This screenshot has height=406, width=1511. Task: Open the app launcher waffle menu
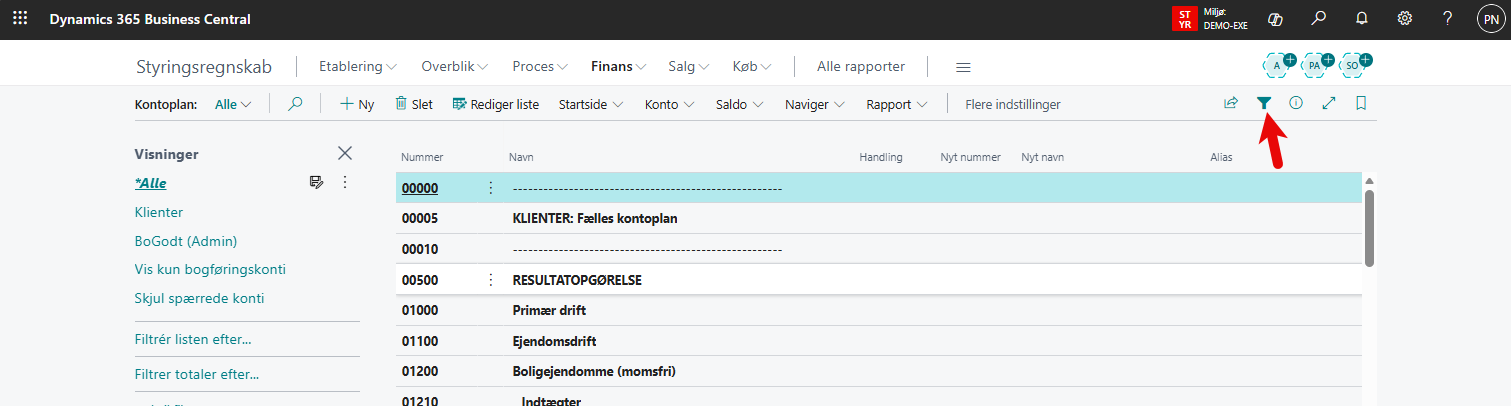click(20, 19)
